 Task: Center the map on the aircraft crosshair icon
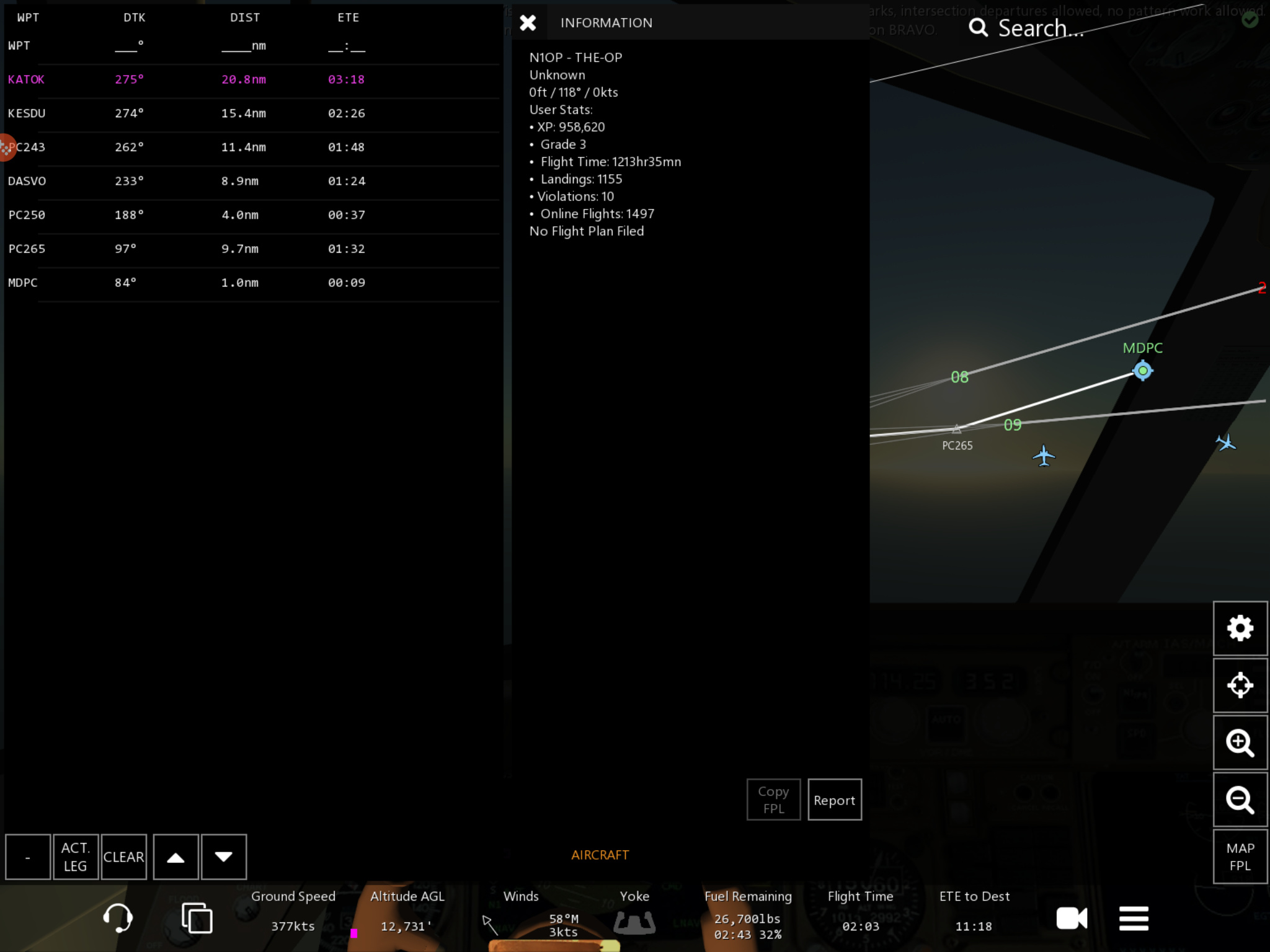pyautogui.click(x=1240, y=685)
